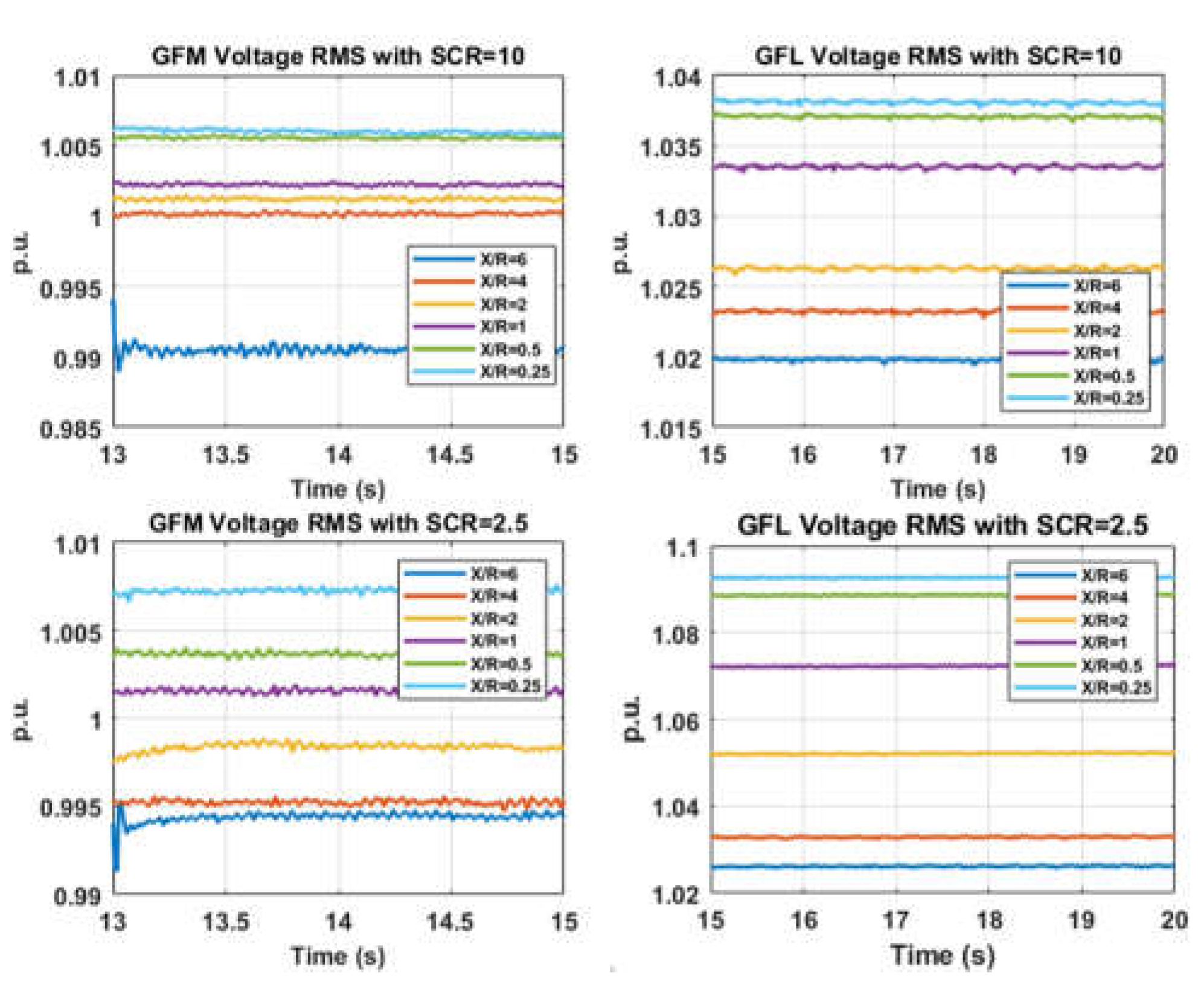Click the X/R=0.5 legend entry in bottom-left plot
The width and height of the screenshot is (1204, 1005).
501,664
